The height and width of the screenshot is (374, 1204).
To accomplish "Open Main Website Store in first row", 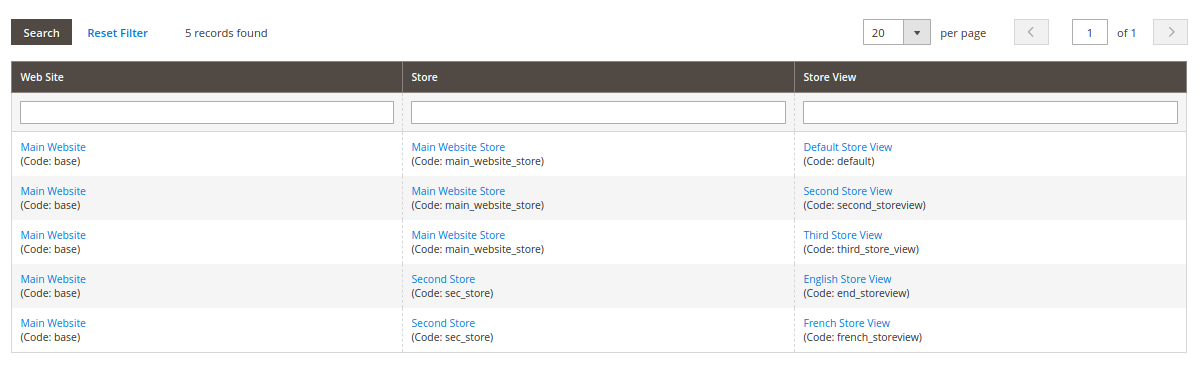I will coord(458,147).
